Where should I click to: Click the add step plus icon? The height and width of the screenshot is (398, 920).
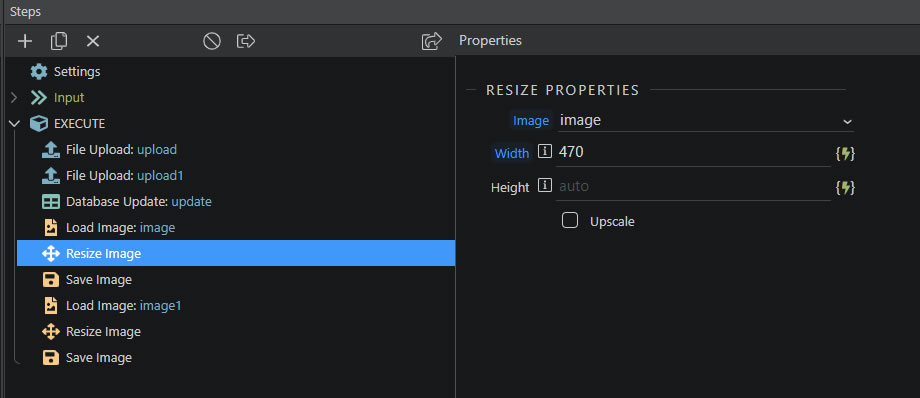click(25, 41)
